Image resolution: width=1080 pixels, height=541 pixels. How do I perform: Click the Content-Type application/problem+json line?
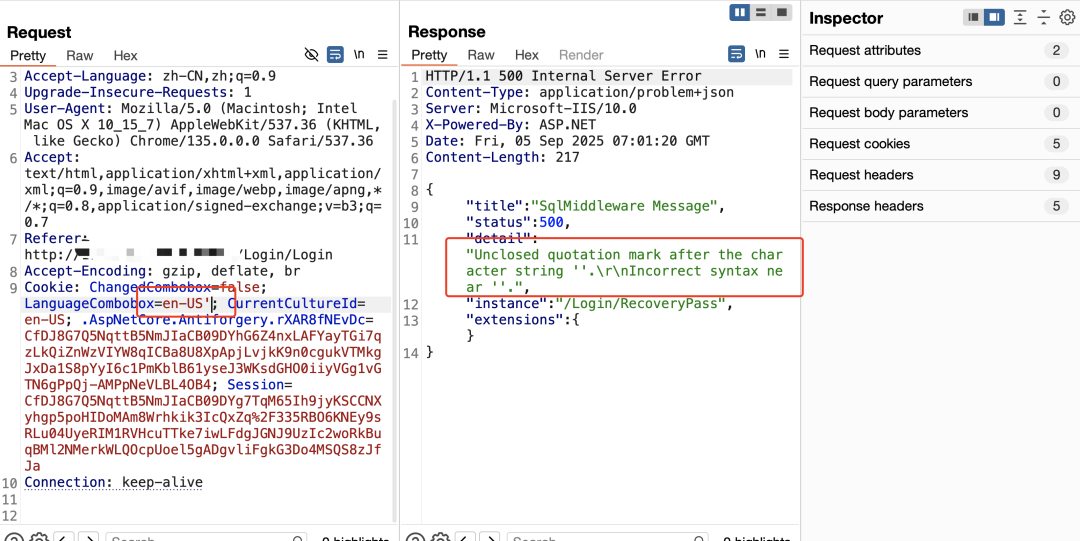[x=580, y=92]
